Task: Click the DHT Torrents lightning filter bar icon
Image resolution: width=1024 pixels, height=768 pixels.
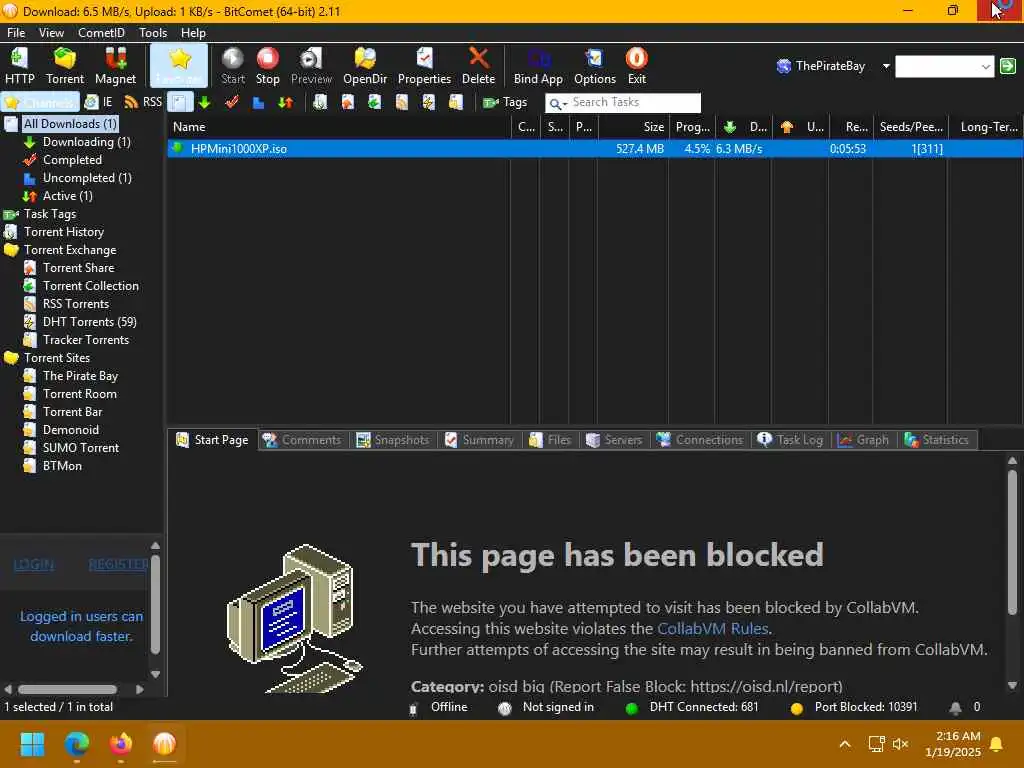Action: 428,103
